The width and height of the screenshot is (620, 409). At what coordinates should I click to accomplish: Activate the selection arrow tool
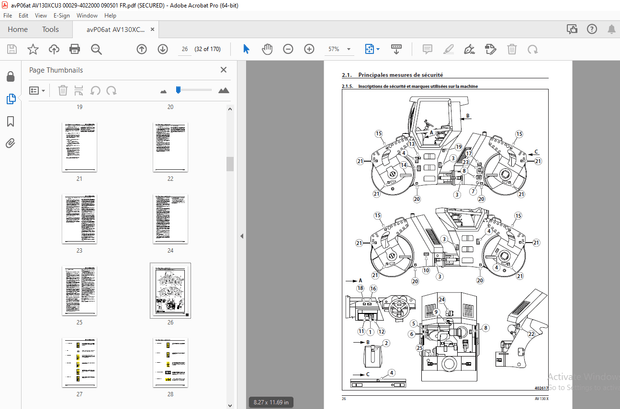point(246,49)
